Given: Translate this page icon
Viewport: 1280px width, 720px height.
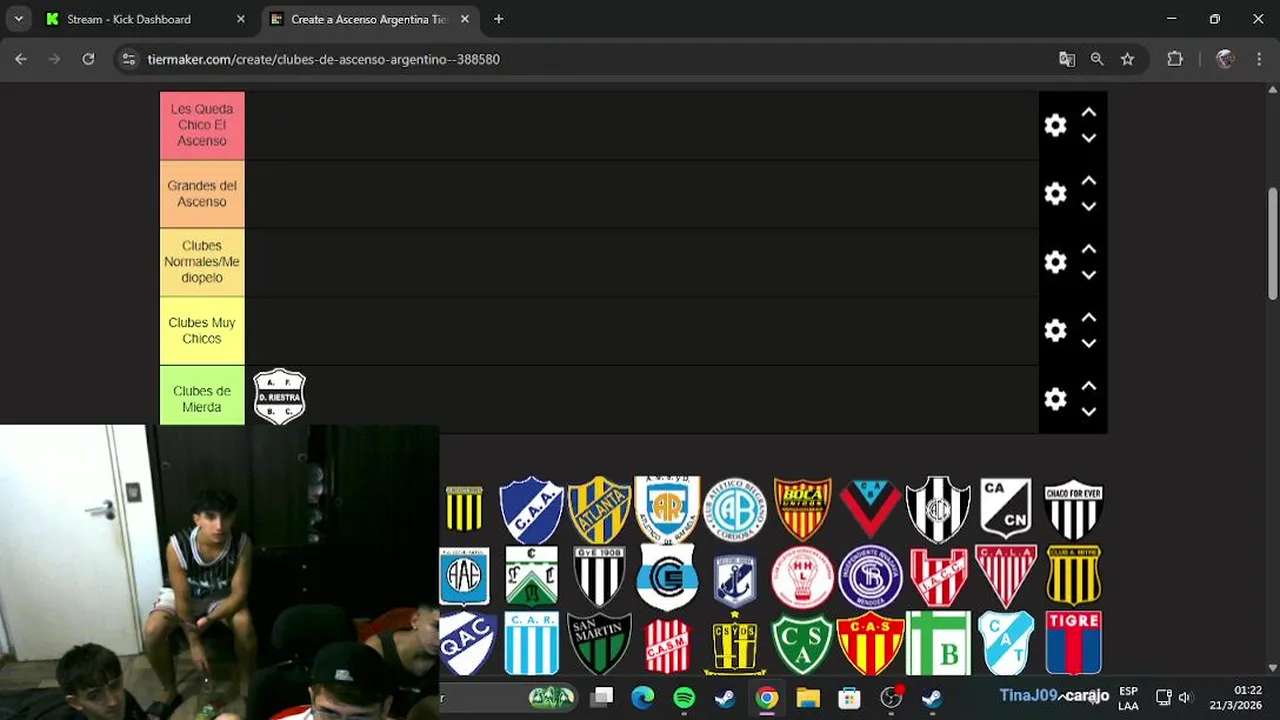Looking at the screenshot, I should (x=1067, y=59).
